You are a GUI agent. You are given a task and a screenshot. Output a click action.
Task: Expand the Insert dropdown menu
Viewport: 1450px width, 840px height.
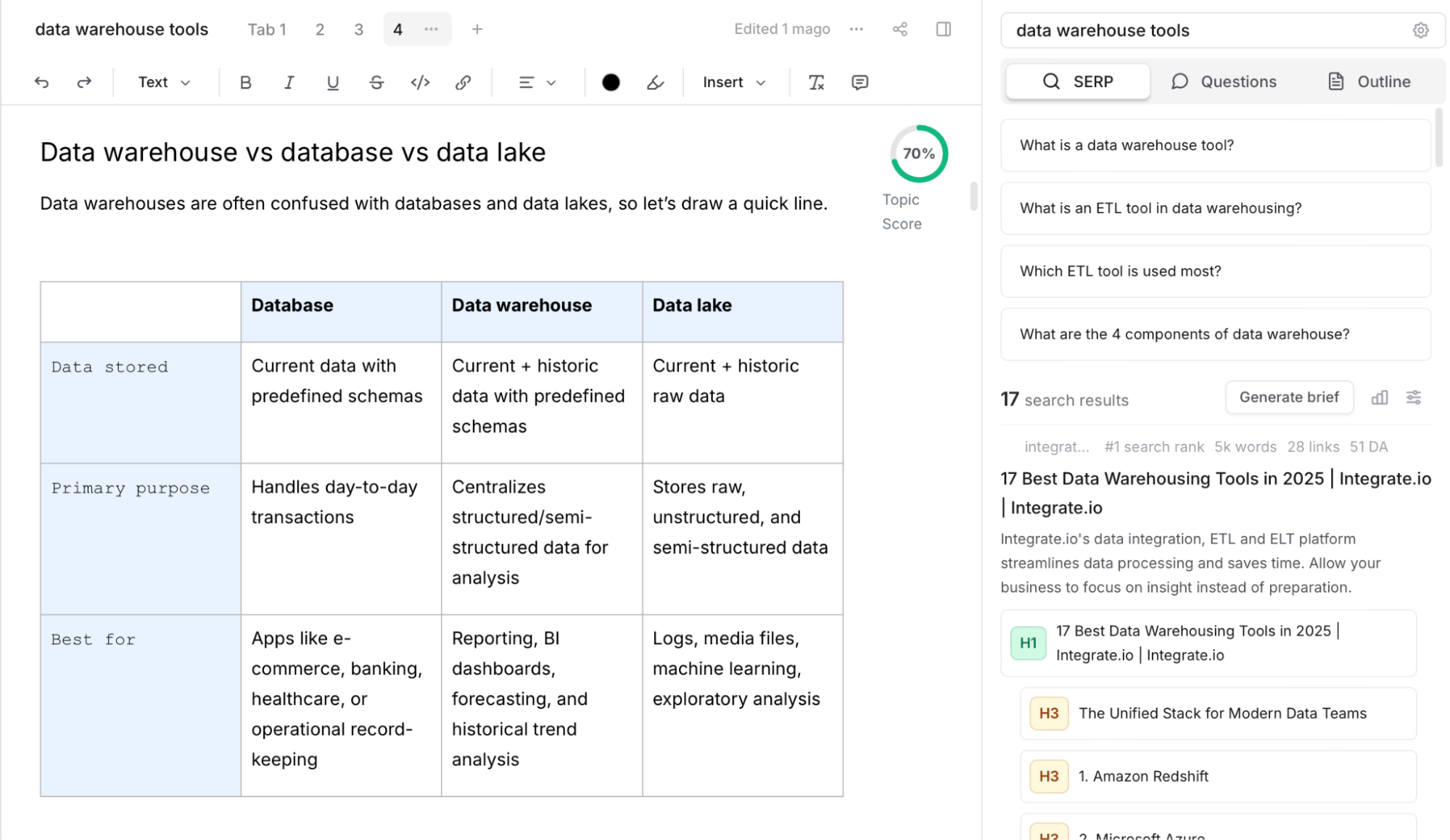pyautogui.click(x=733, y=83)
